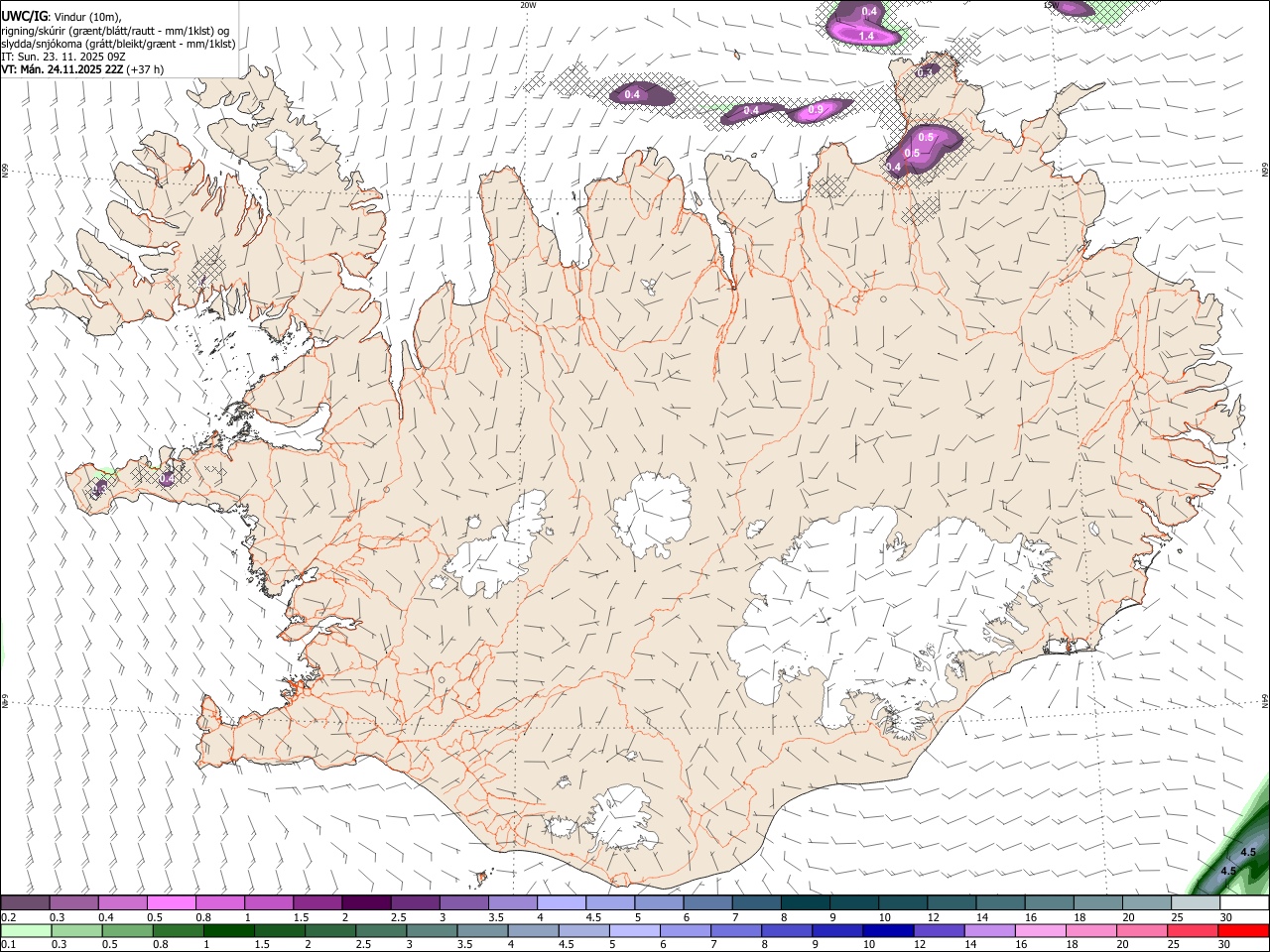Pick the darkest green legend swatch labeled 1
This screenshot has width=1270, height=952.
pyautogui.click(x=227, y=930)
